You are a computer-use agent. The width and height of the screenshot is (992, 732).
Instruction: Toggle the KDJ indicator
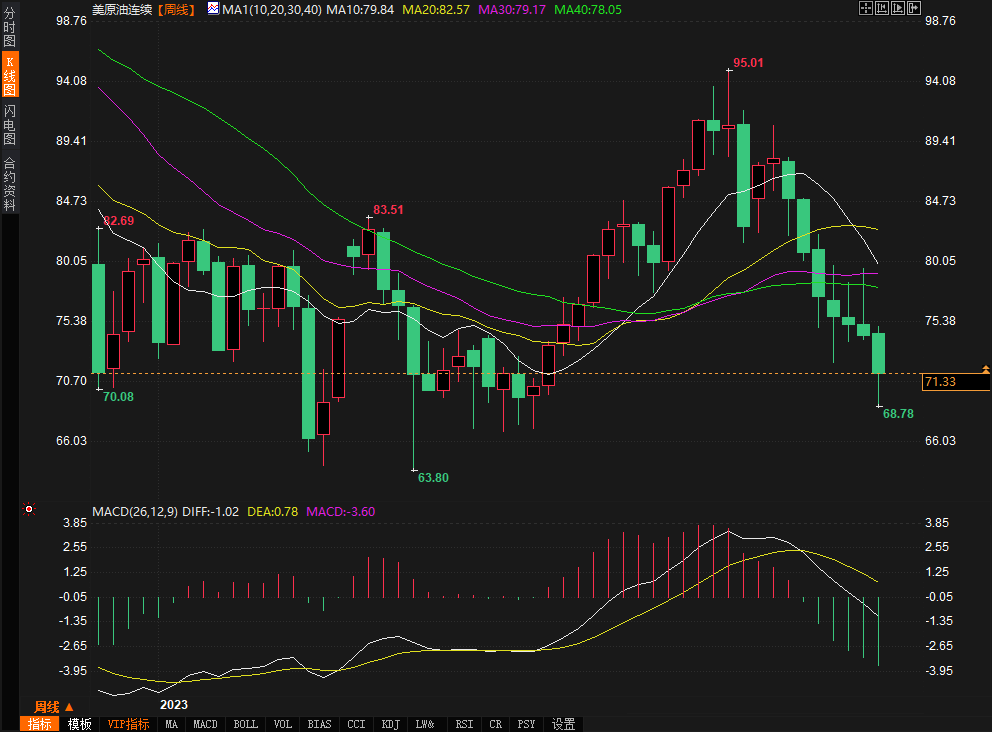pyautogui.click(x=390, y=724)
